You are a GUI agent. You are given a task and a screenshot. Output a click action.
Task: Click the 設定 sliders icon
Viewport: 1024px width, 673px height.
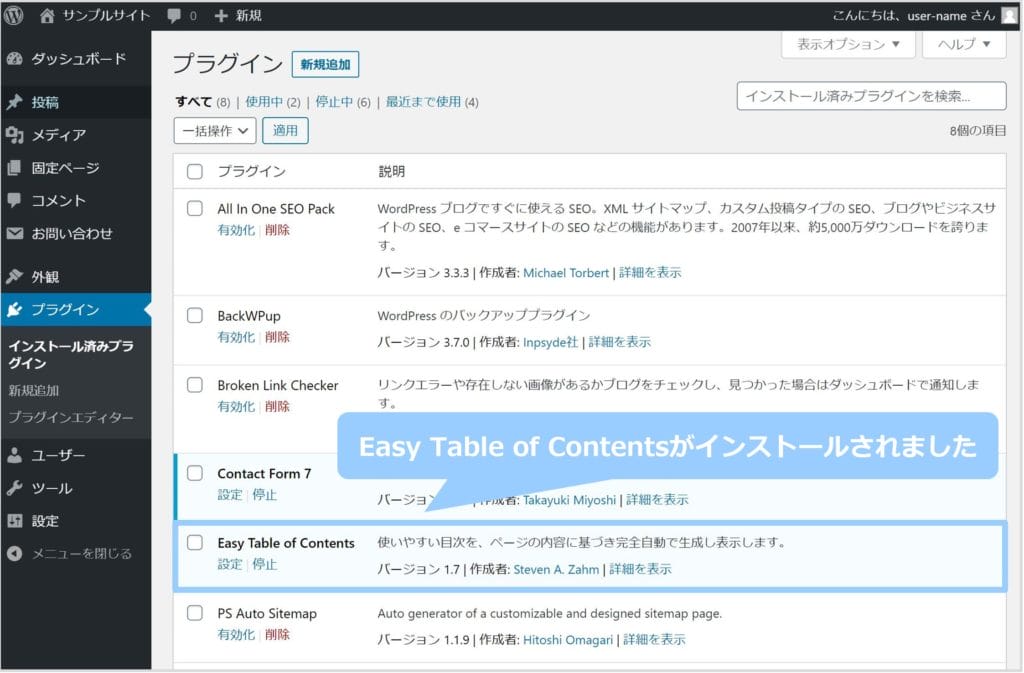tap(14, 521)
